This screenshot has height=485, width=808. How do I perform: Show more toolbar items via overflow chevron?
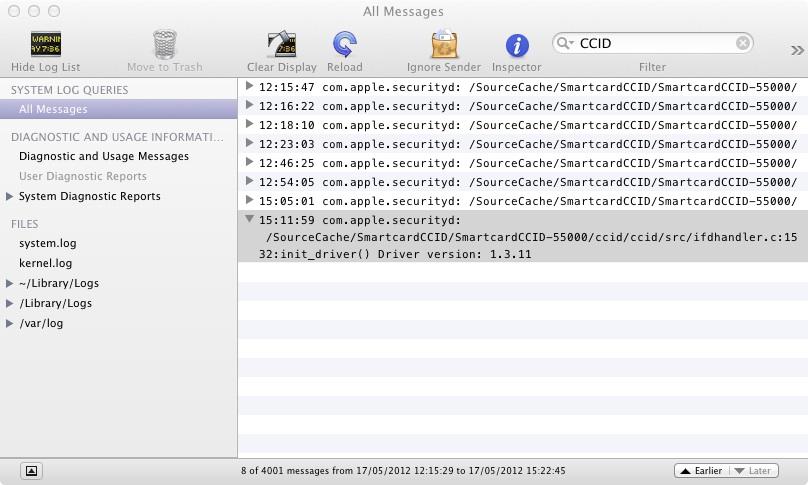[797, 50]
